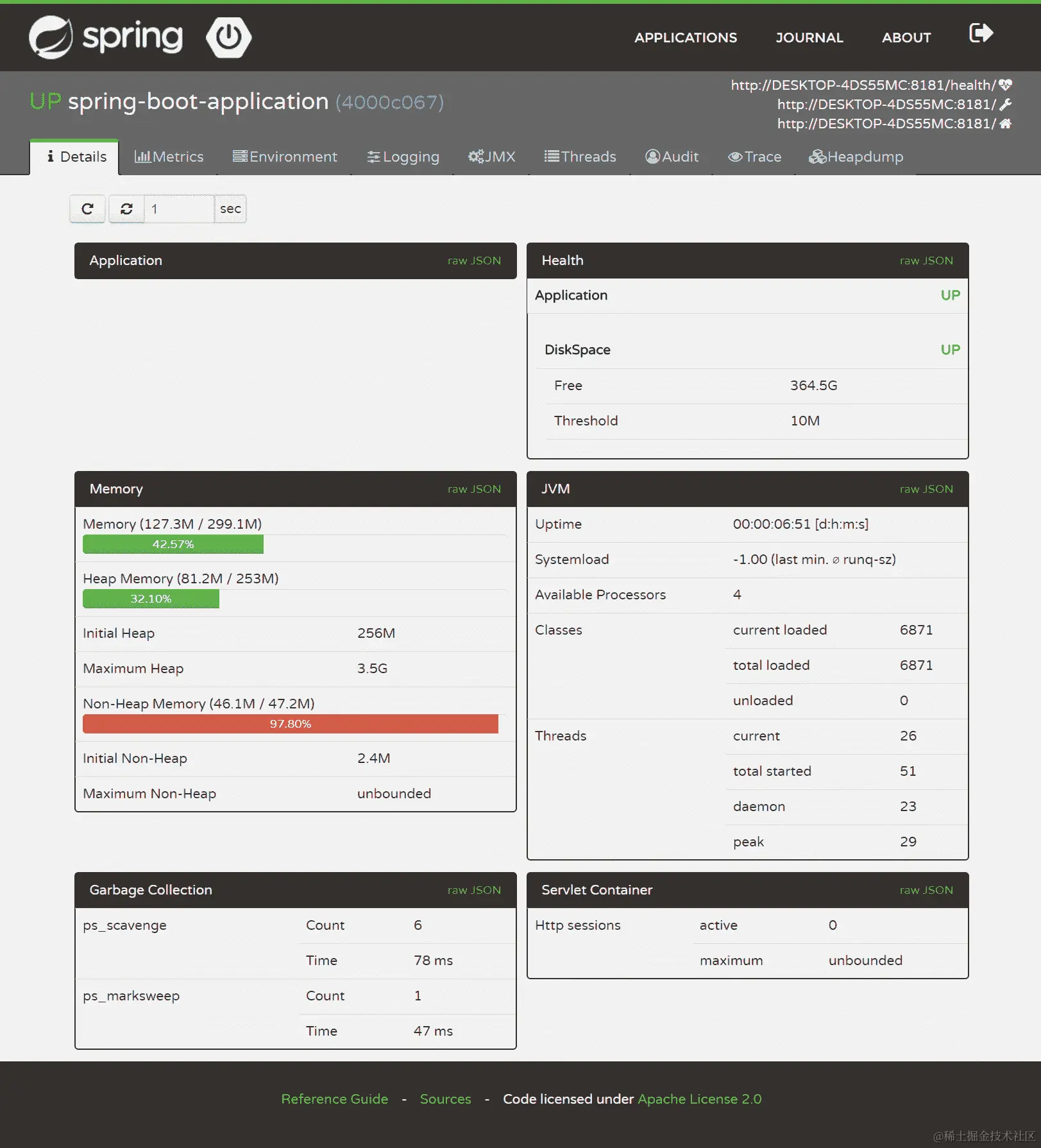1041x1148 pixels.
Task: Click the Spring leaf logo
Action: click(x=51, y=37)
